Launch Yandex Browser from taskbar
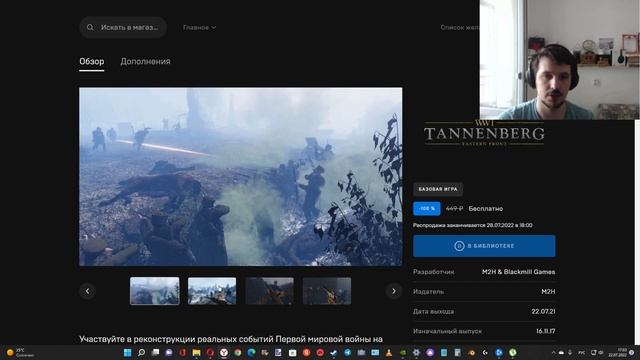 coord(224,352)
